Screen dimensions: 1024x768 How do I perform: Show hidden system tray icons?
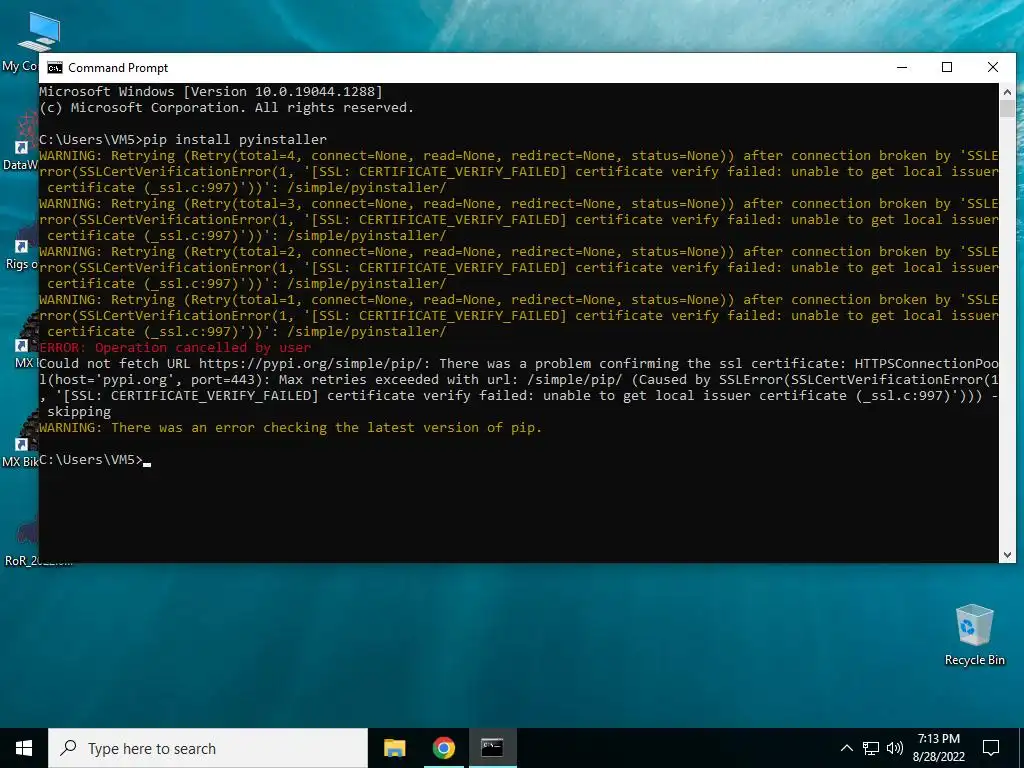pyautogui.click(x=846, y=748)
